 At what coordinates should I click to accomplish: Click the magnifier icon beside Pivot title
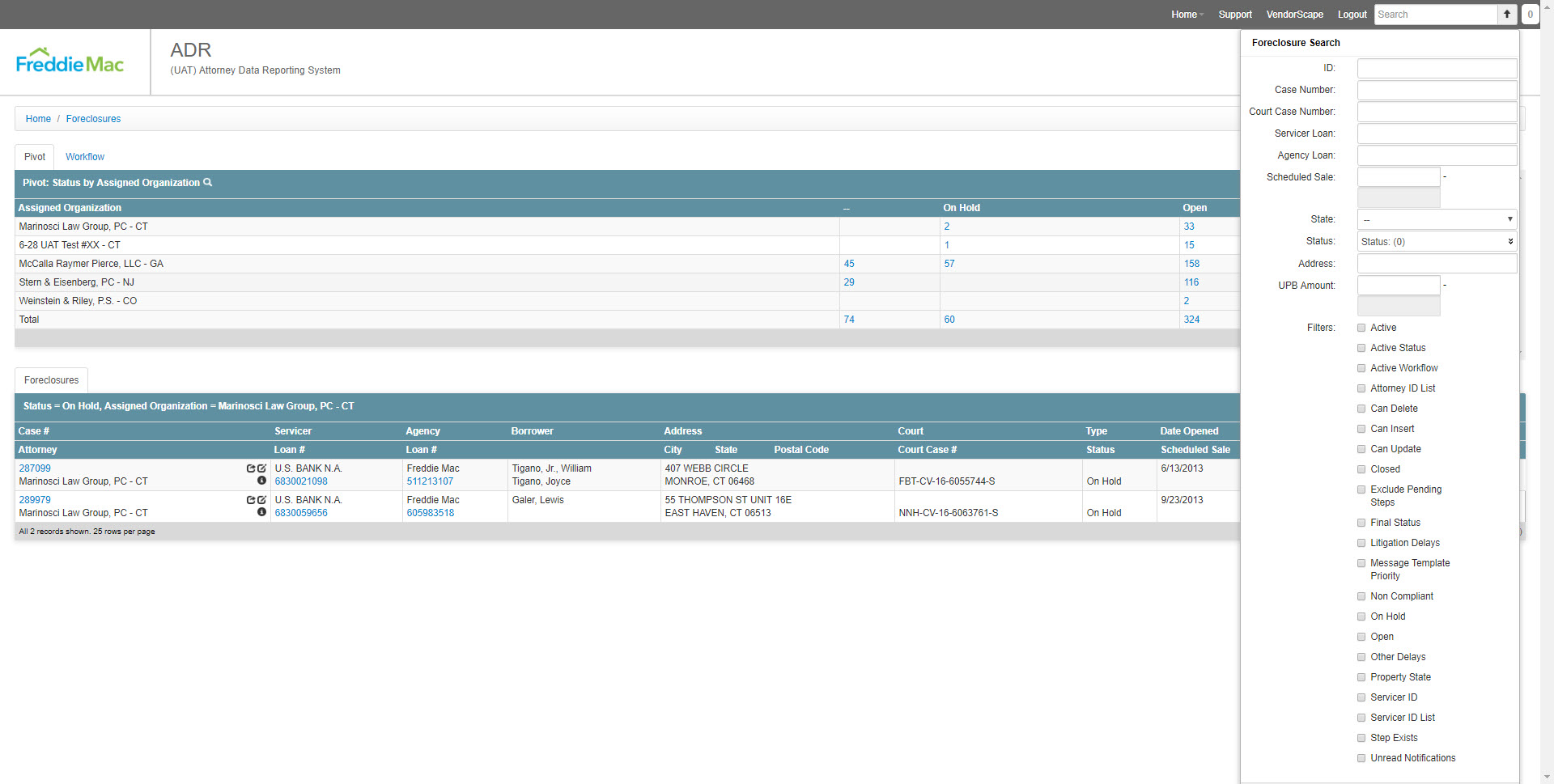tap(208, 183)
